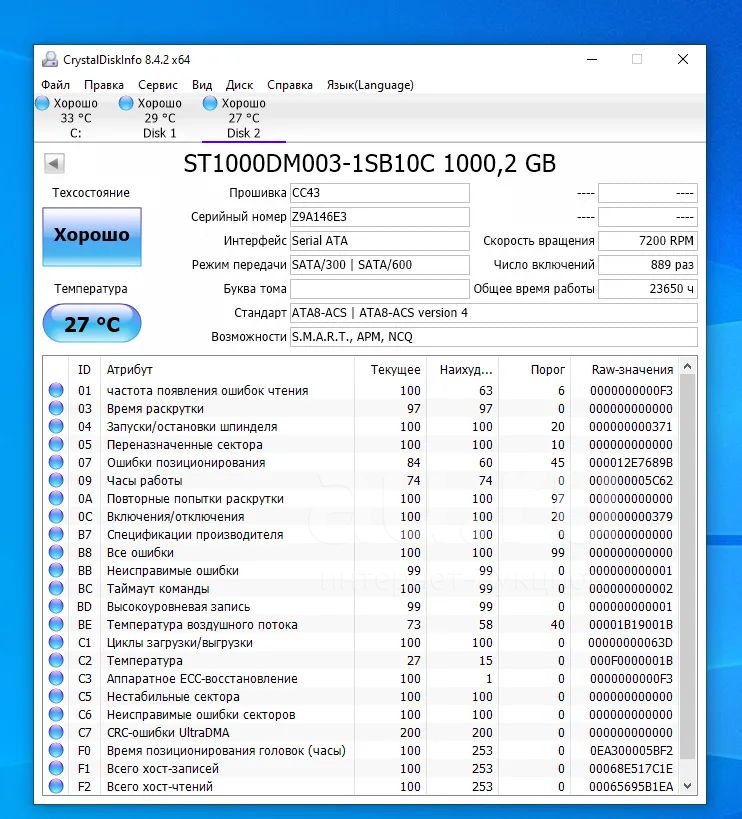Open the Правка menu
The image size is (742, 819).
[104, 85]
